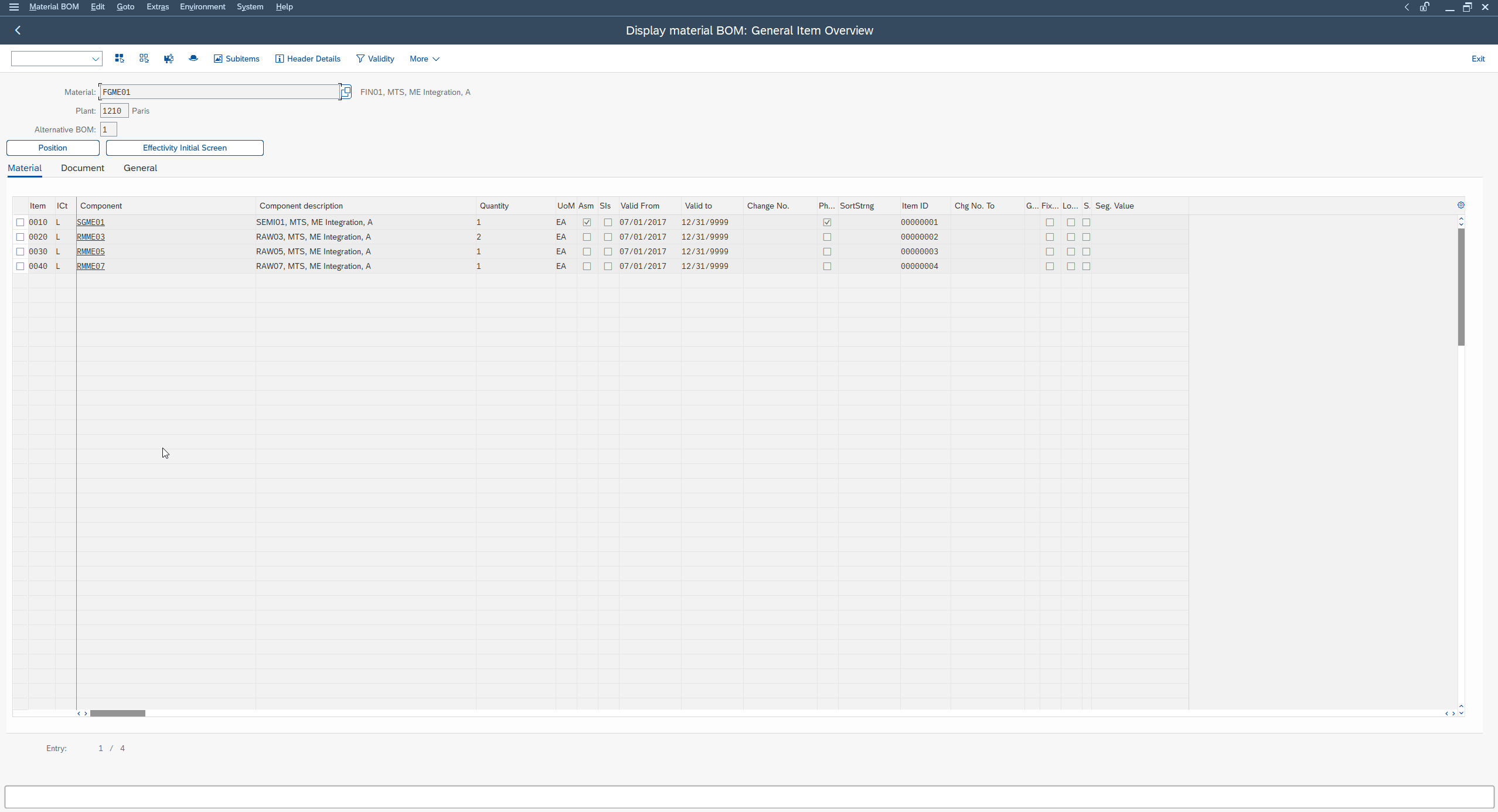This screenshot has width=1498, height=812.
Task: Switch to the General tab
Action: pyautogui.click(x=140, y=168)
